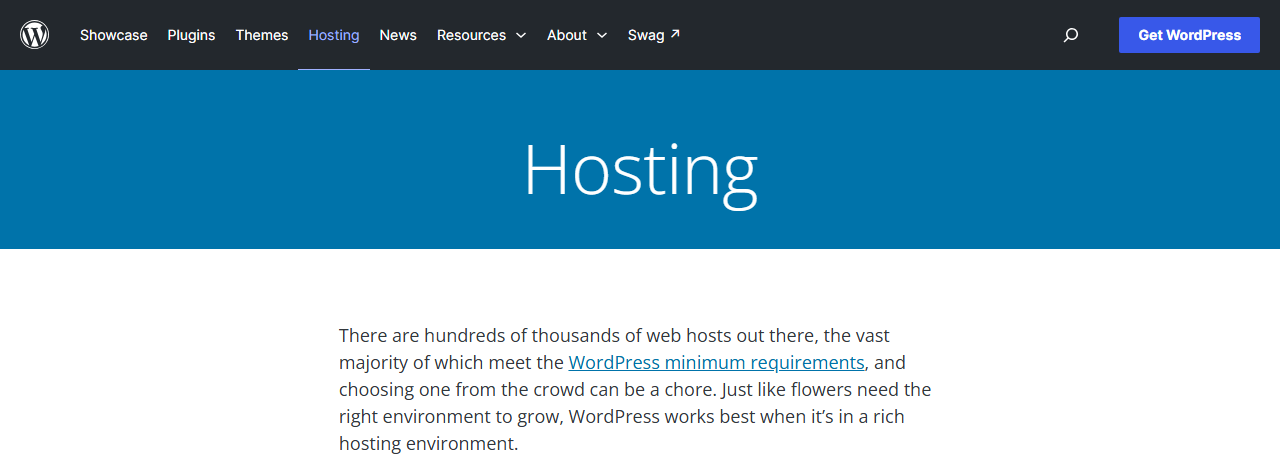
Task: Click the Get WordPress button
Action: [x=1189, y=35]
